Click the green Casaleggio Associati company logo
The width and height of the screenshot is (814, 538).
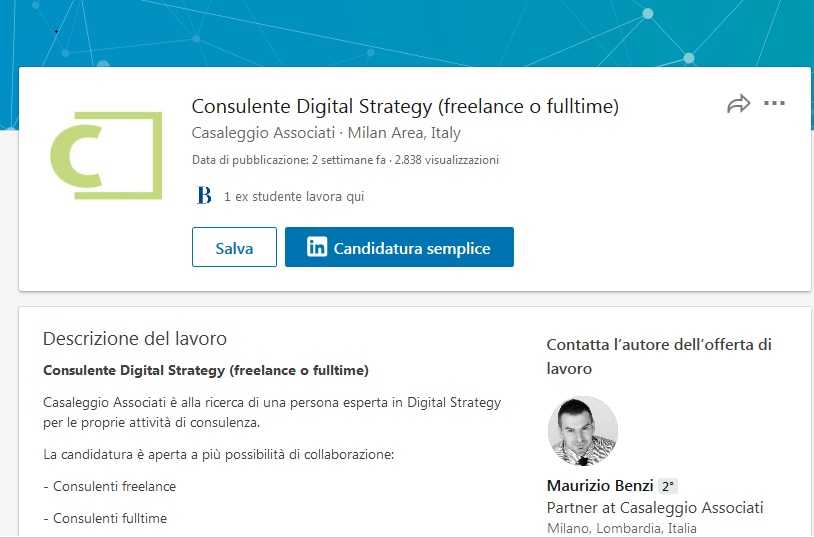[x=105, y=155]
